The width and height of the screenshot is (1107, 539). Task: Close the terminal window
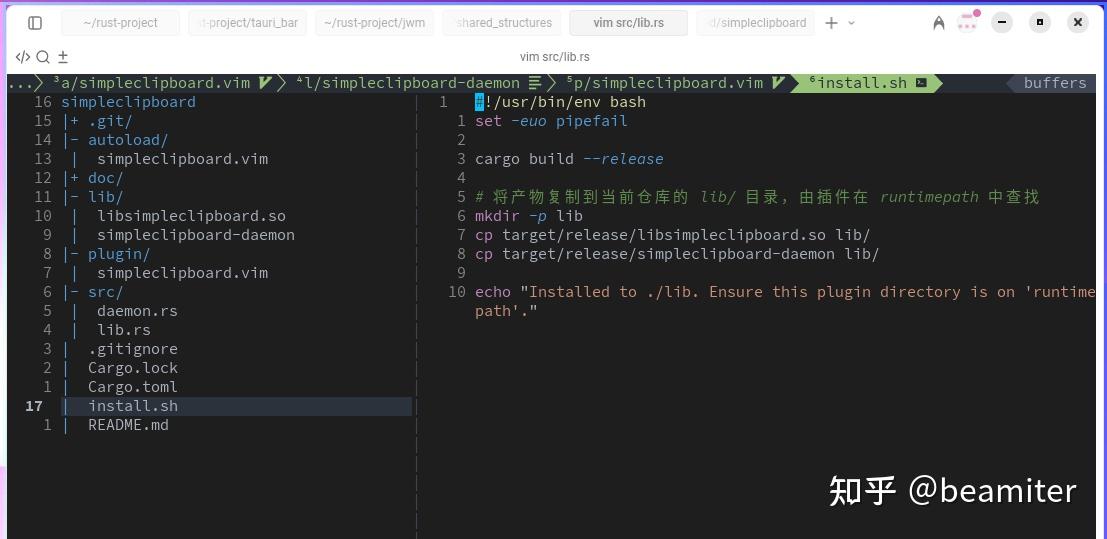click(1077, 23)
